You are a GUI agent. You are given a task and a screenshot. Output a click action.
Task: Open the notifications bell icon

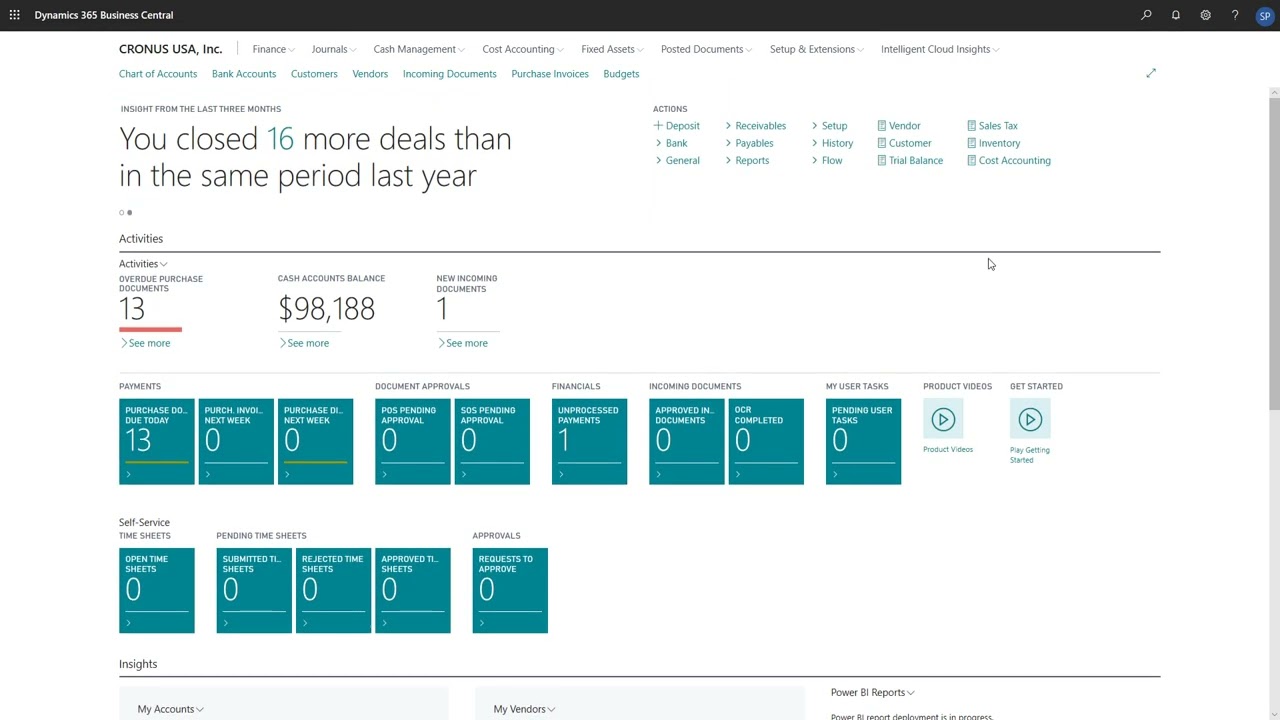[1176, 15]
